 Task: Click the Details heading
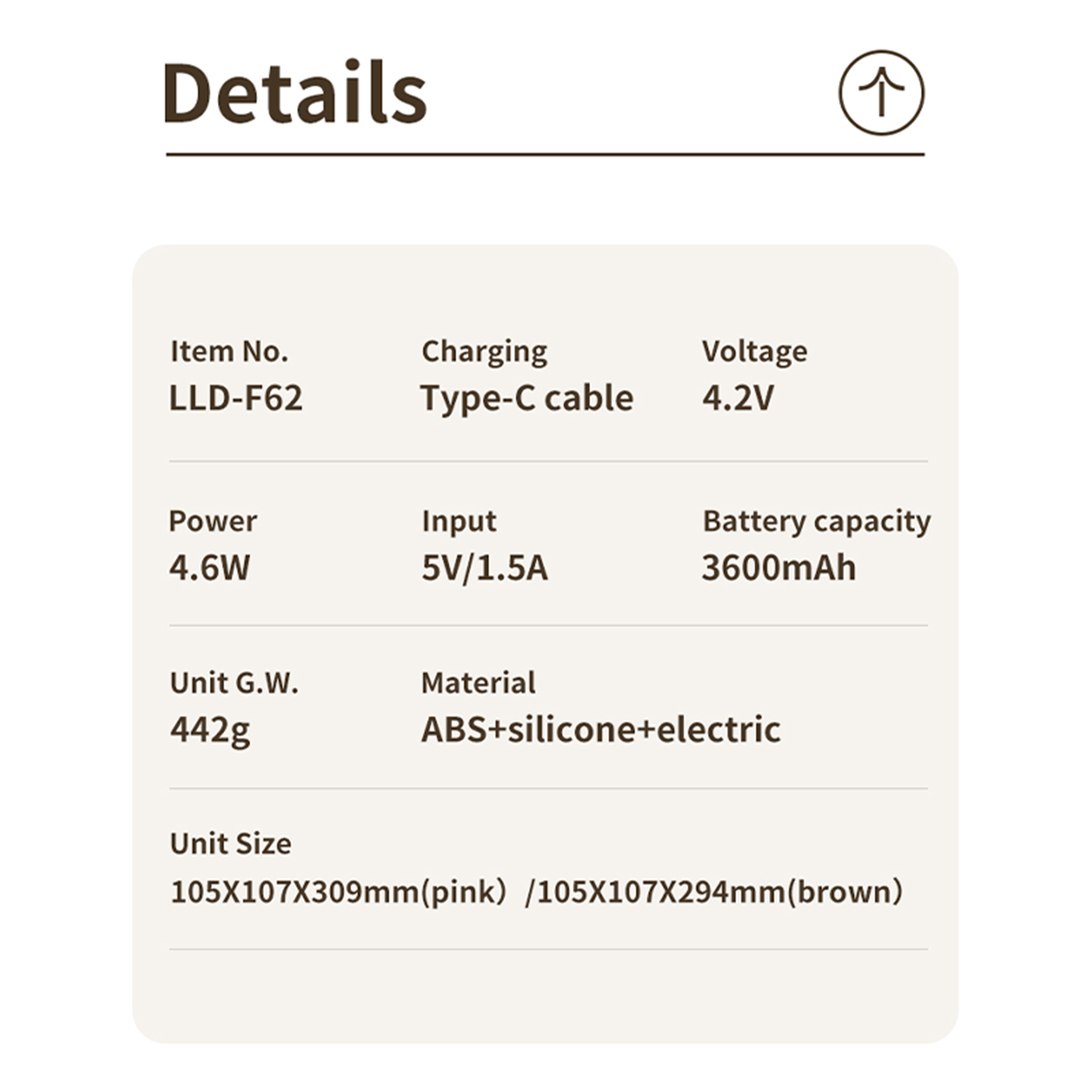point(294,92)
